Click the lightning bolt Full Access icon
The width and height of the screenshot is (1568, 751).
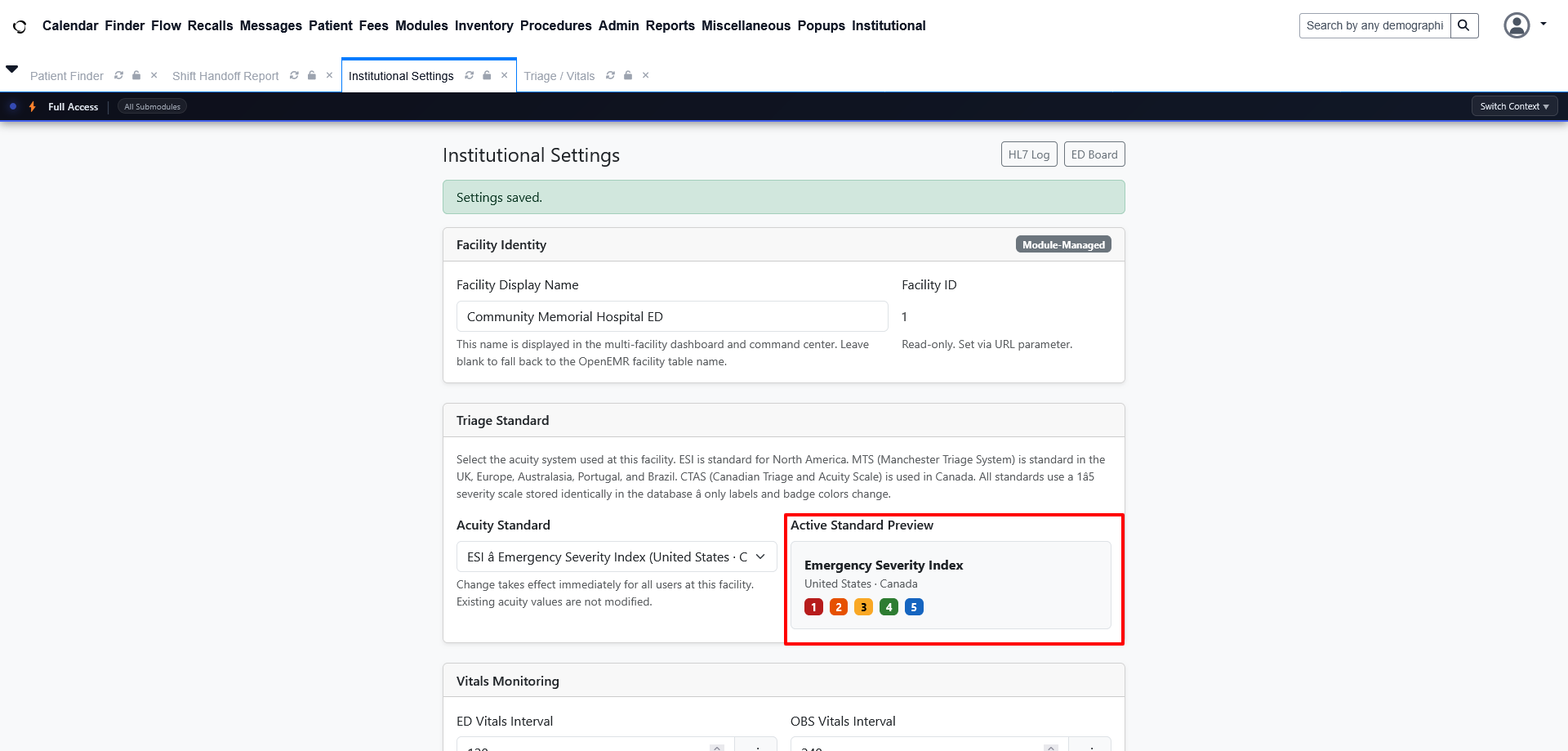(33, 107)
